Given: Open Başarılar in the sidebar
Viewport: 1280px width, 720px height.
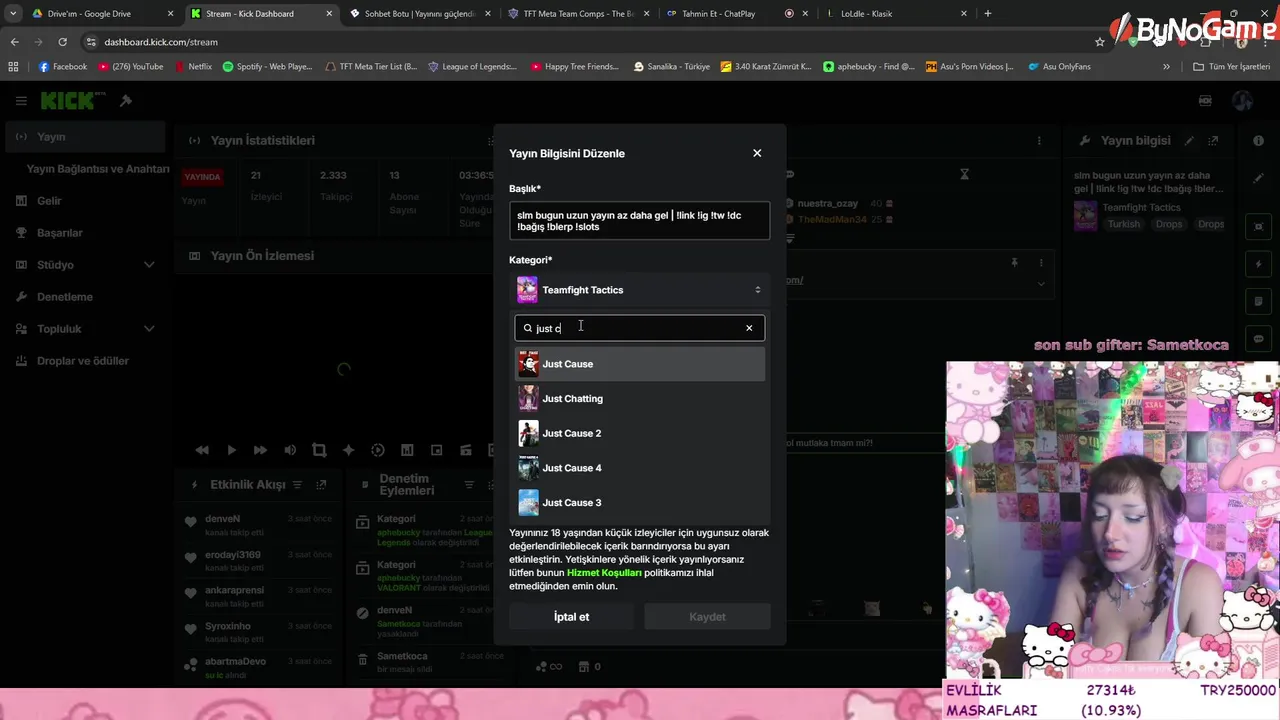Looking at the screenshot, I should pyautogui.click(x=84, y=233).
